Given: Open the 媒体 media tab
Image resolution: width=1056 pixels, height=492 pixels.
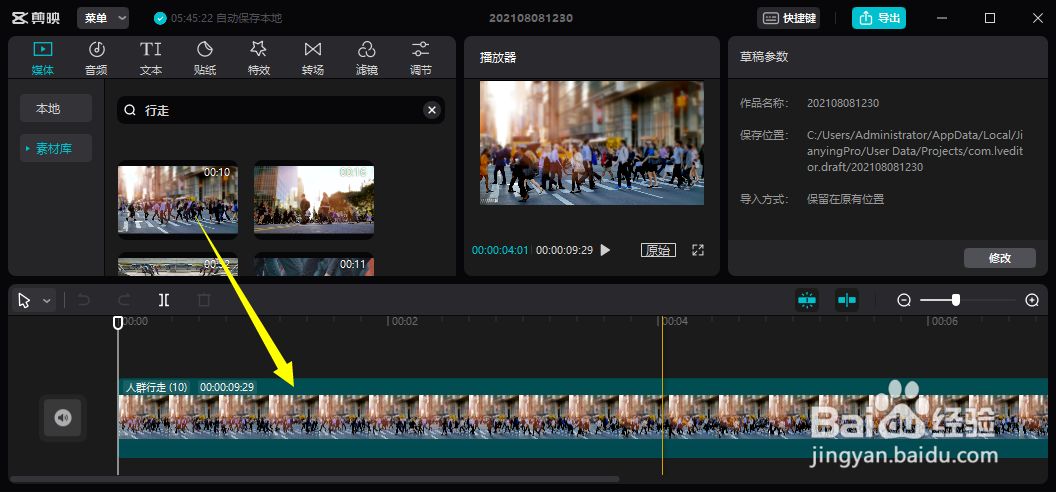Looking at the screenshot, I should point(42,59).
